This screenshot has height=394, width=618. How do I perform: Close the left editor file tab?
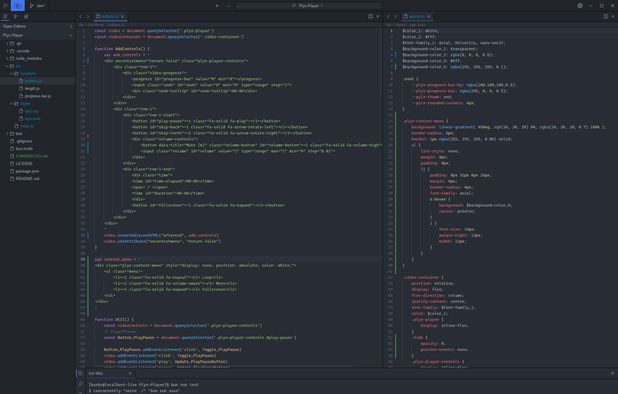click(123, 17)
